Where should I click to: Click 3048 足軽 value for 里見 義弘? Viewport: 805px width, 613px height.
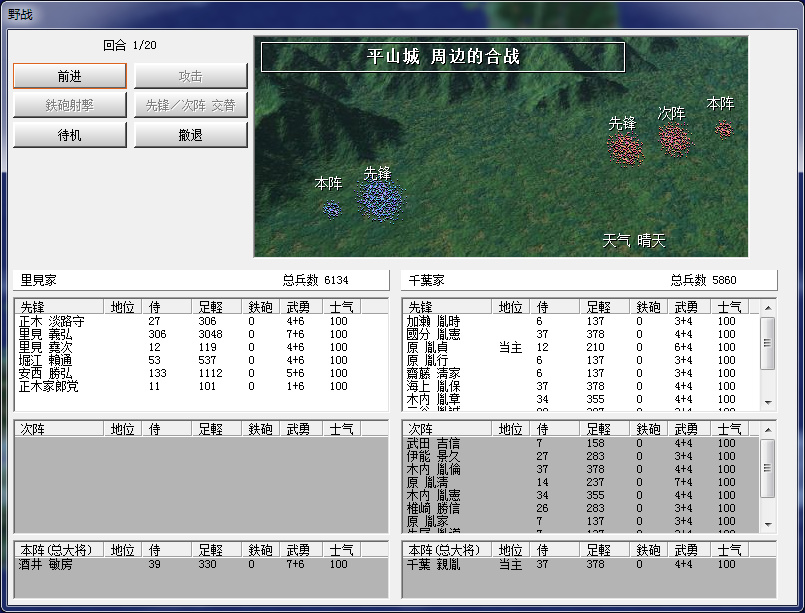210,334
